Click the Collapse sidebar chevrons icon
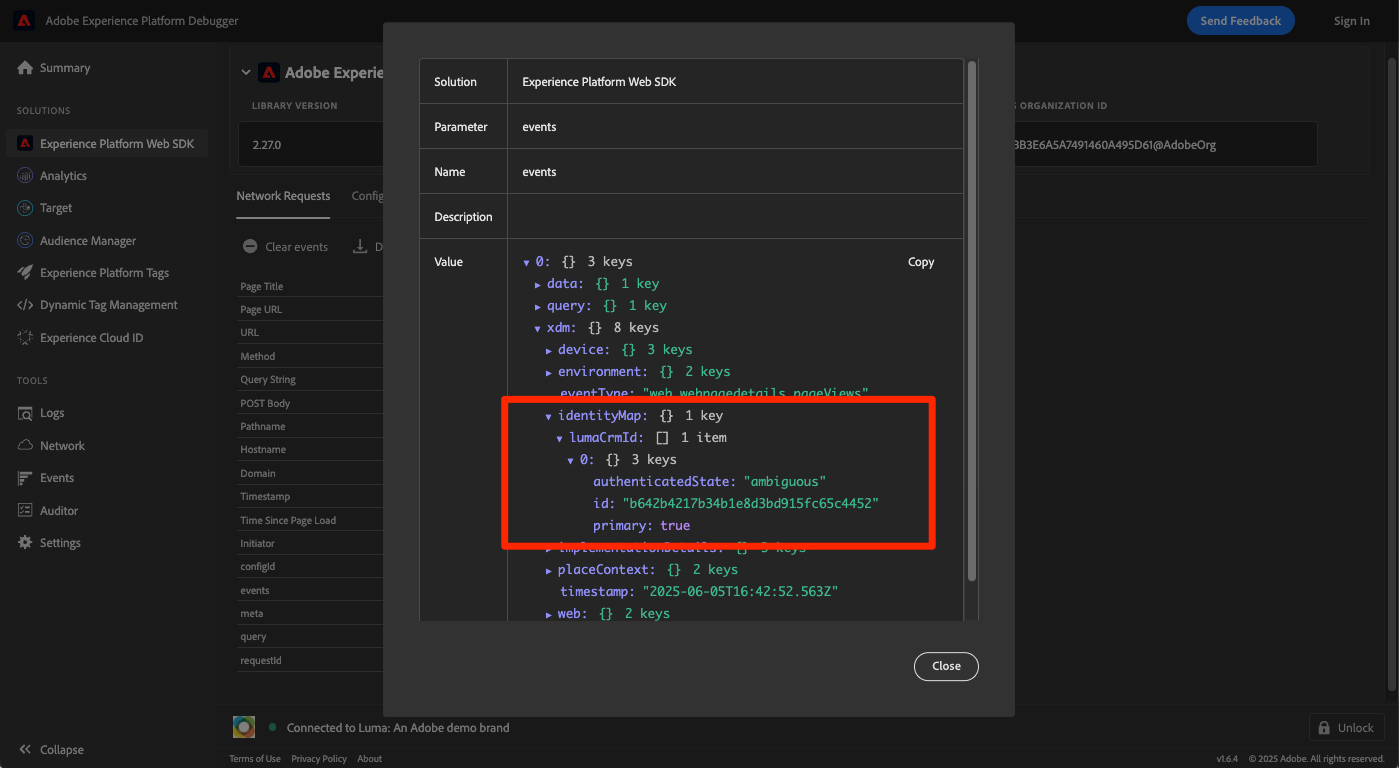1399x768 pixels. (x=25, y=750)
